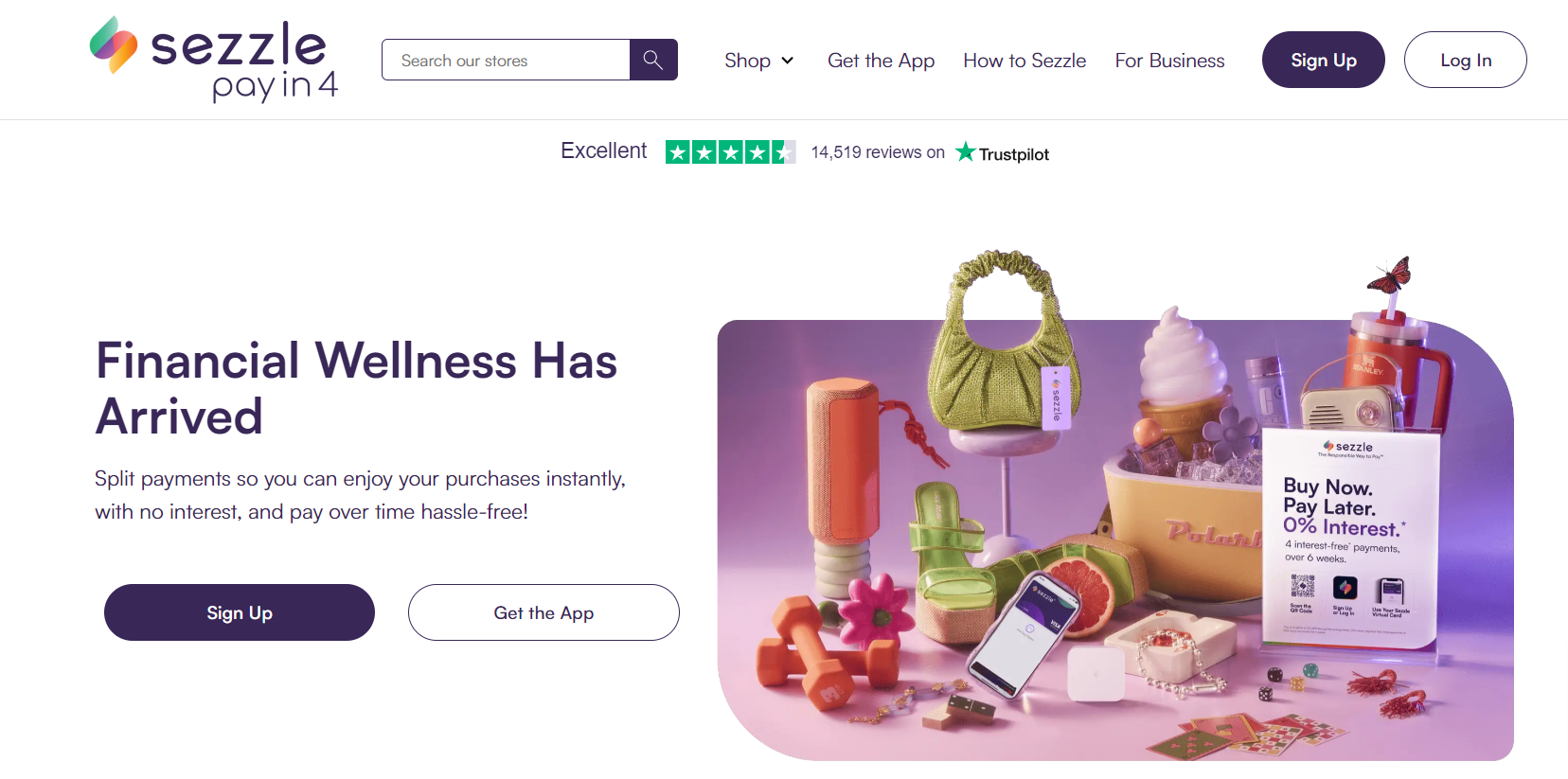Click the Get the App hero button
1568x779 pixels.
pos(543,612)
